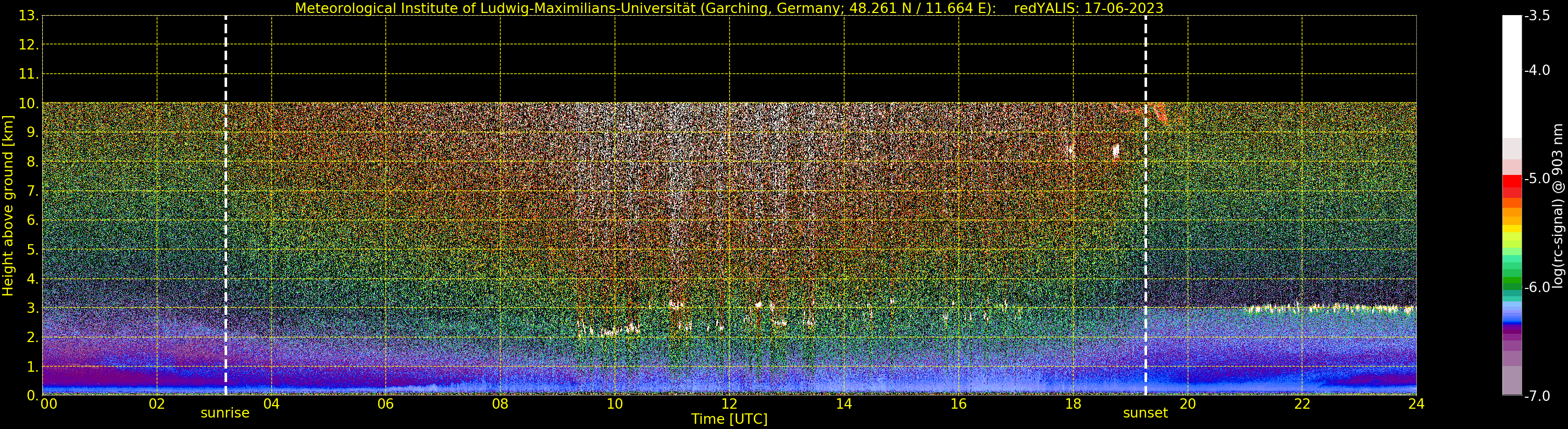Click the y-axis height tick '6.'

pyautogui.click(x=33, y=220)
